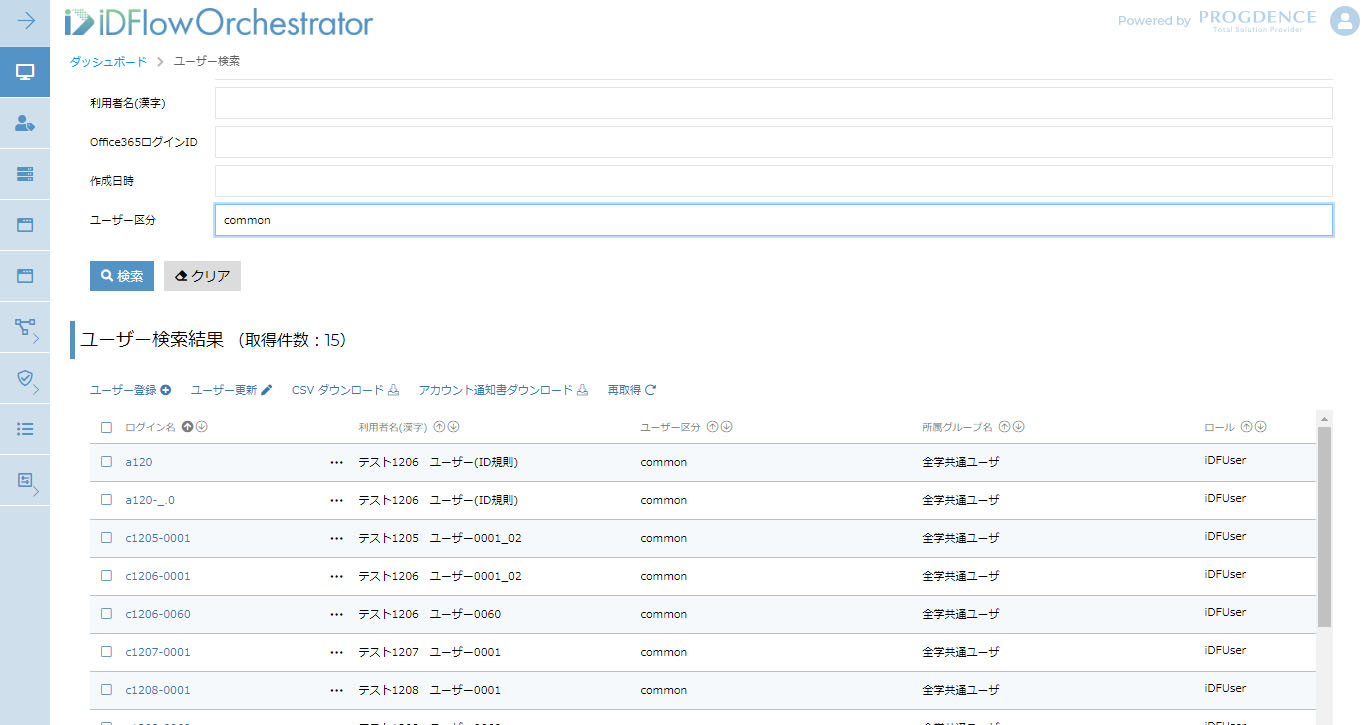1370x725 pixels.
Task: Select checkbox for user c1205-0001
Action: pos(107,538)
